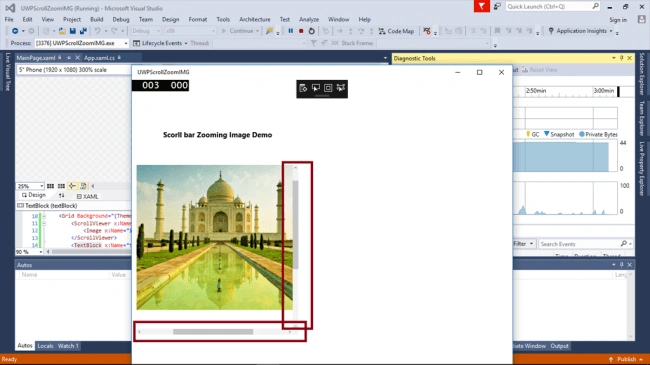Click the Open File folder icon

(62, 31)
